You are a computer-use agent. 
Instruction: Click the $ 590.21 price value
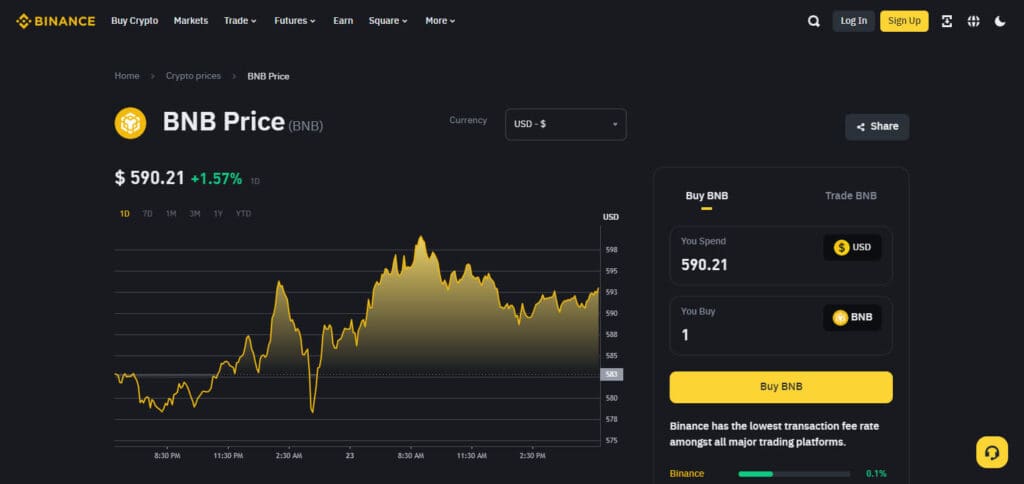[150, 178]
